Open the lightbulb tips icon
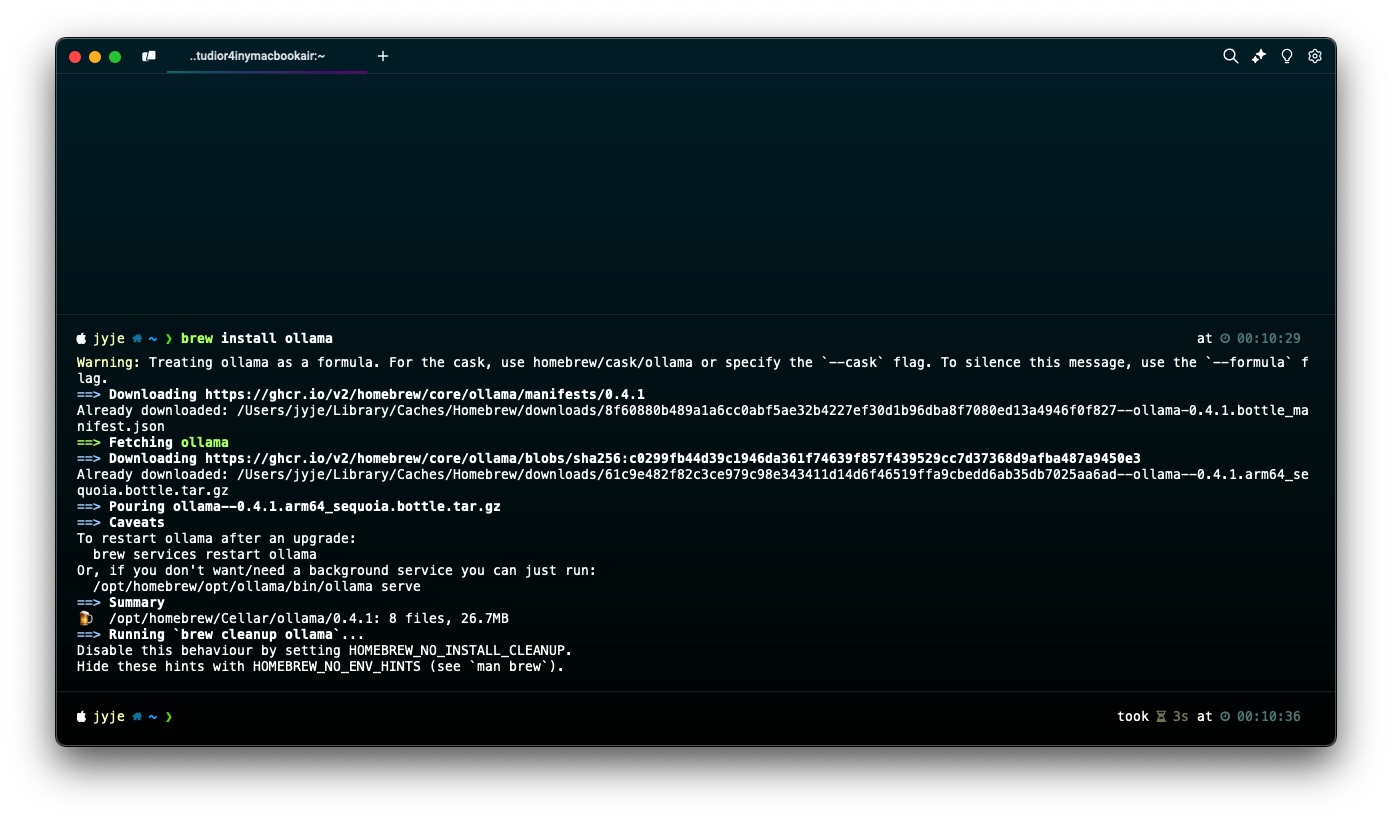 coord(1287,56)
